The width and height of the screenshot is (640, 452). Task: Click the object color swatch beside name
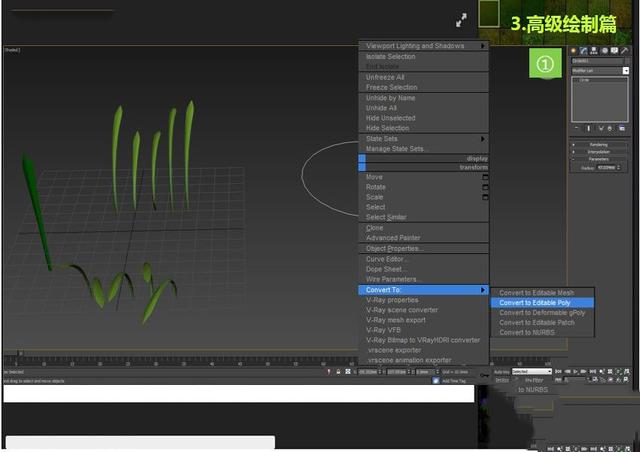pyautogui.click(x=625, y=61)
